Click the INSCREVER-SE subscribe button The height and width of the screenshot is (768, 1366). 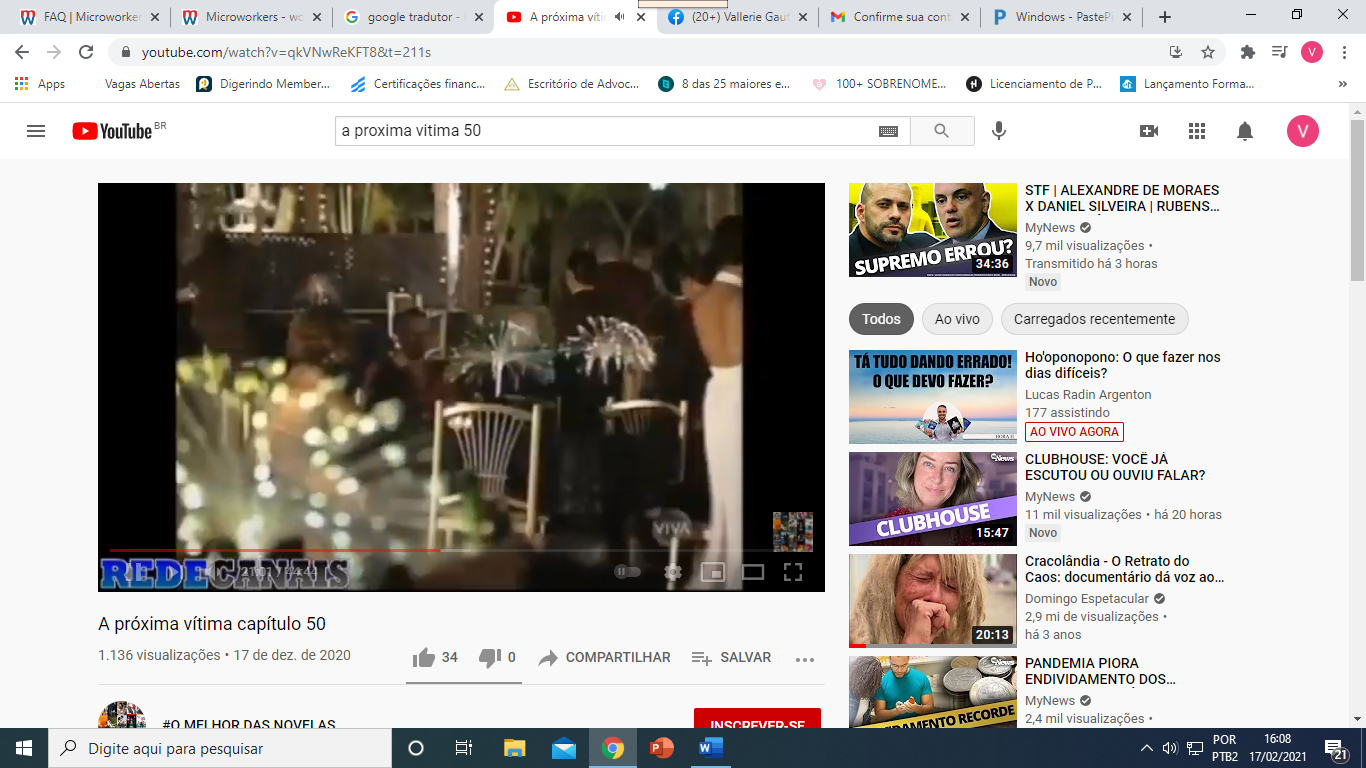click(757, 719)
